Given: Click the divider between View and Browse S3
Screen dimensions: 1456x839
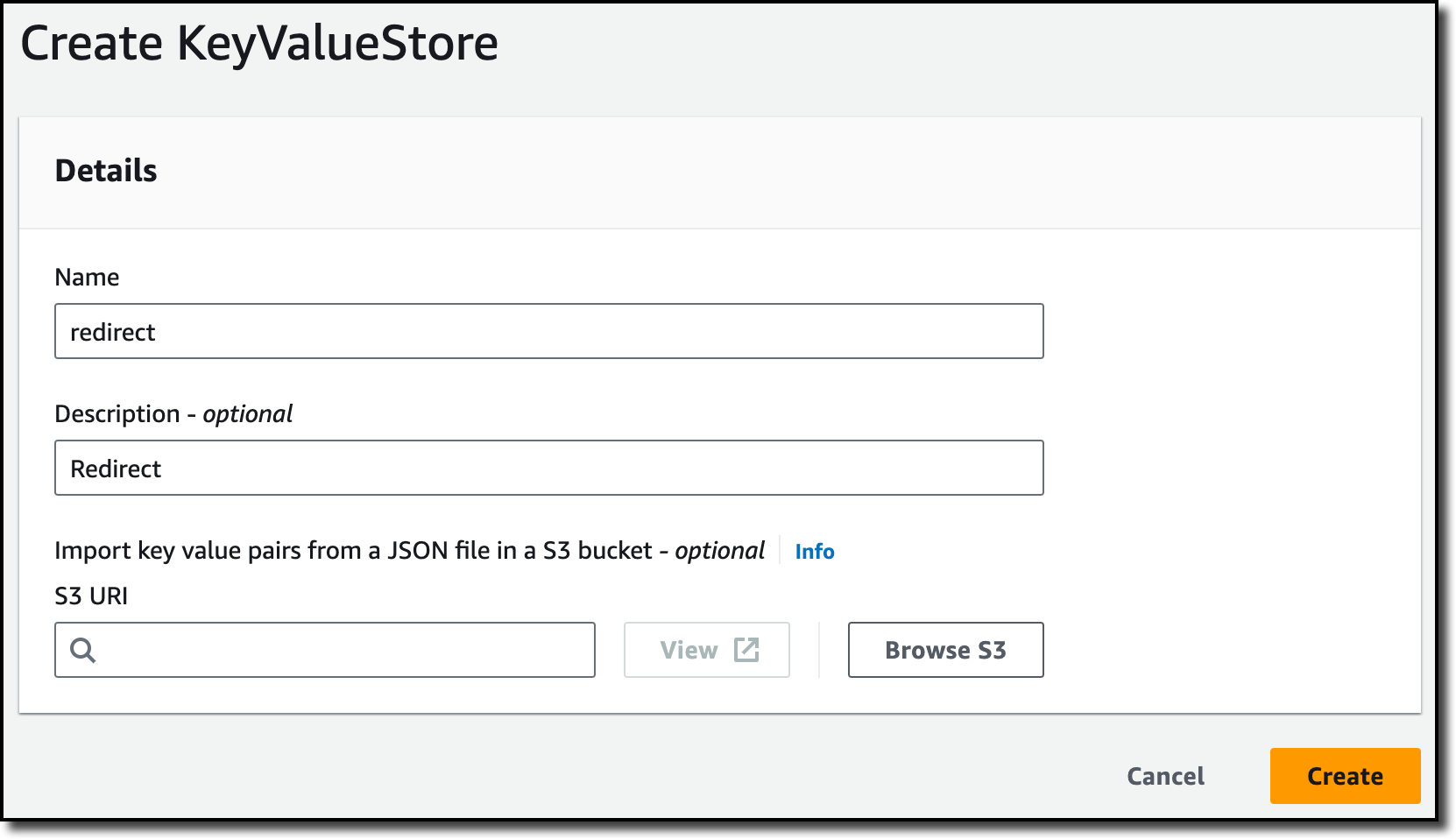Looking at the screenshot, I should pos(819,650).
